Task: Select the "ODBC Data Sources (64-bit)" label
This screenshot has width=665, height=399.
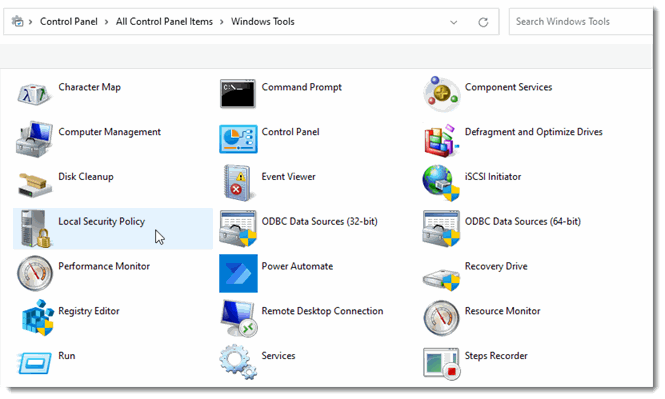Action: (x=522, y=221)
